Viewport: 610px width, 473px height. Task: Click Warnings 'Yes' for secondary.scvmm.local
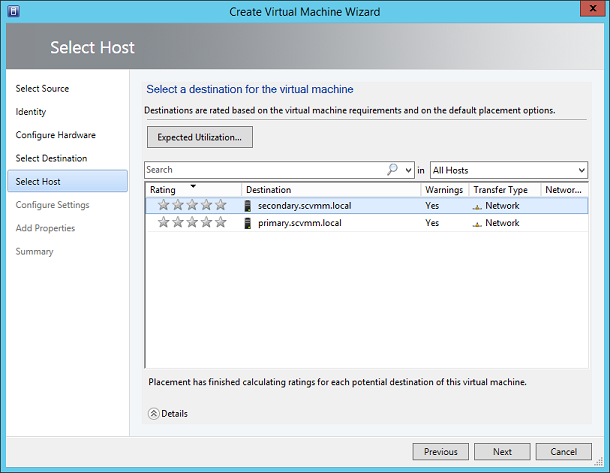(432, 205)
